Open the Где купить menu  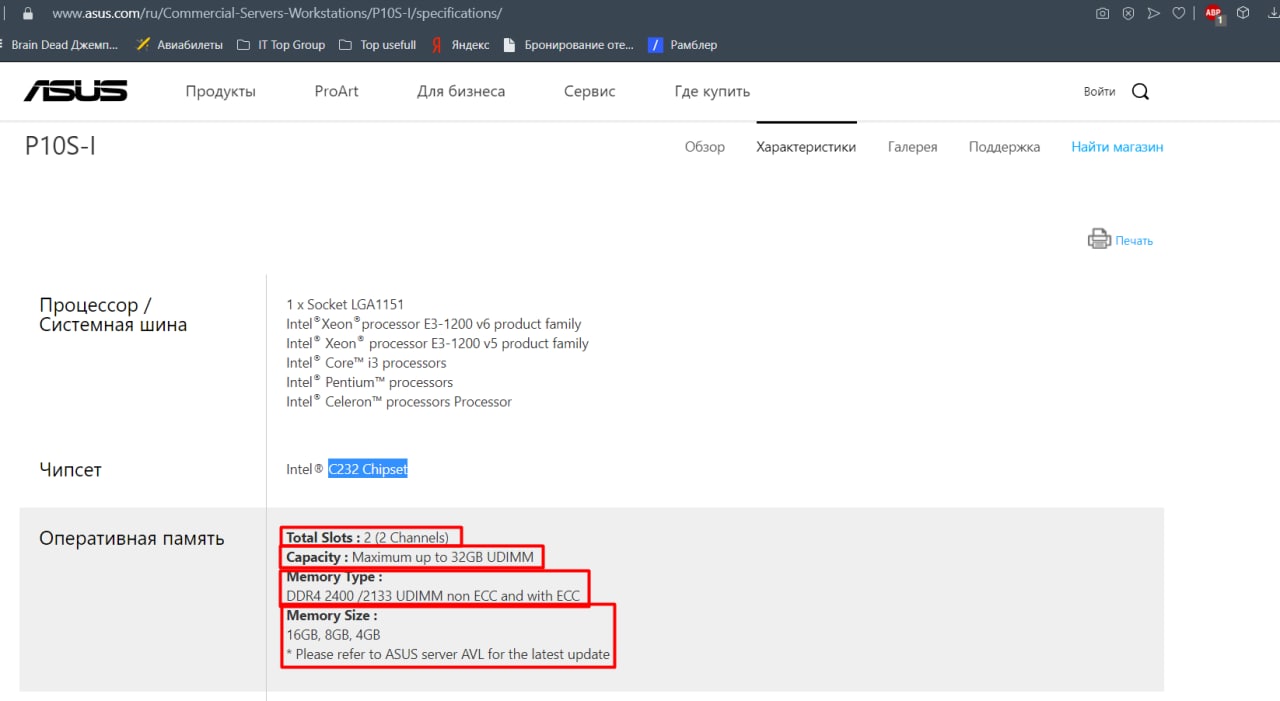click(x=712, y=91)
